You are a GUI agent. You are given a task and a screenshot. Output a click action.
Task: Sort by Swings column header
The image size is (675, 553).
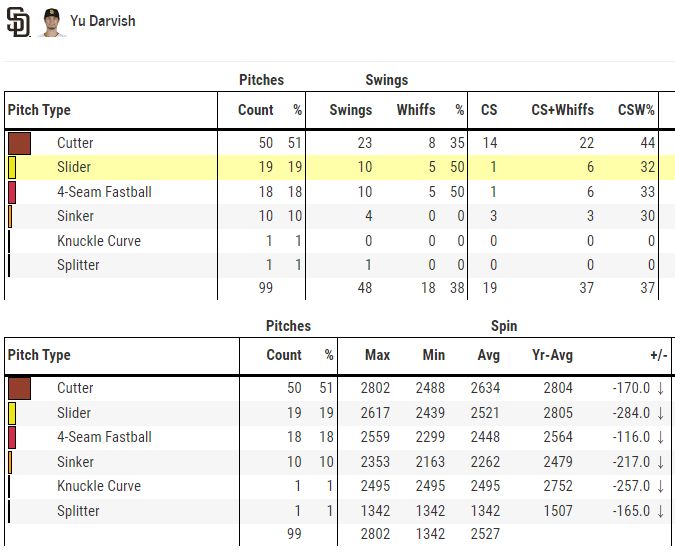(x=350, y=110)
